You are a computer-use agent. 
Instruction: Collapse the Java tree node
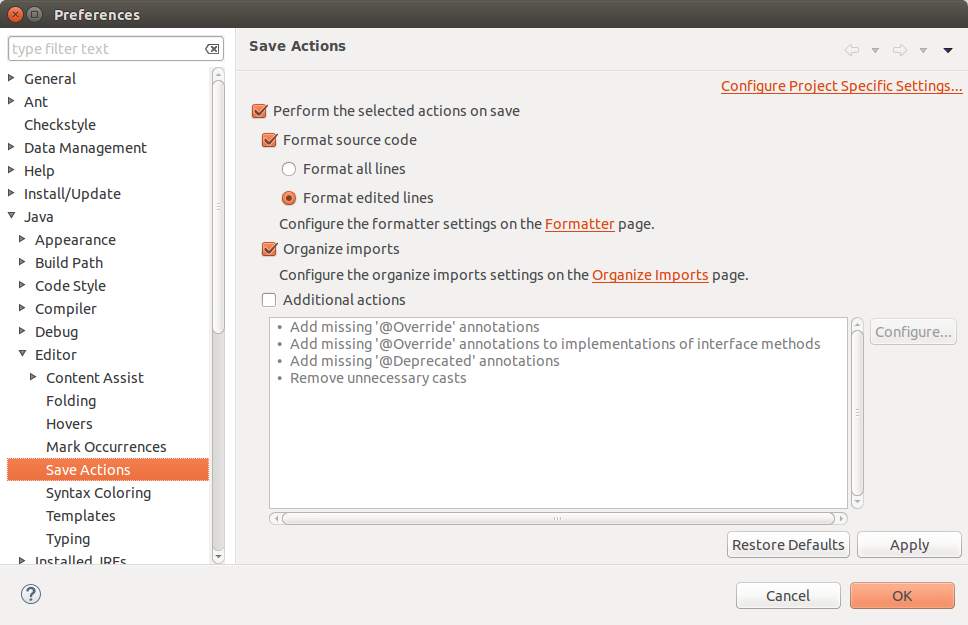click(12, 216)
